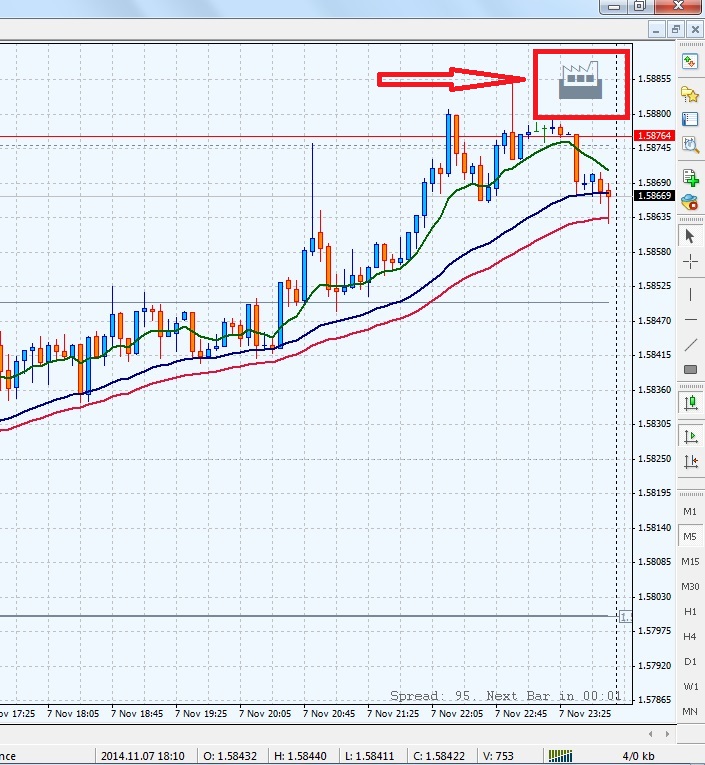Select the Horizontal Line drawing tool

(x=690, y=320)
